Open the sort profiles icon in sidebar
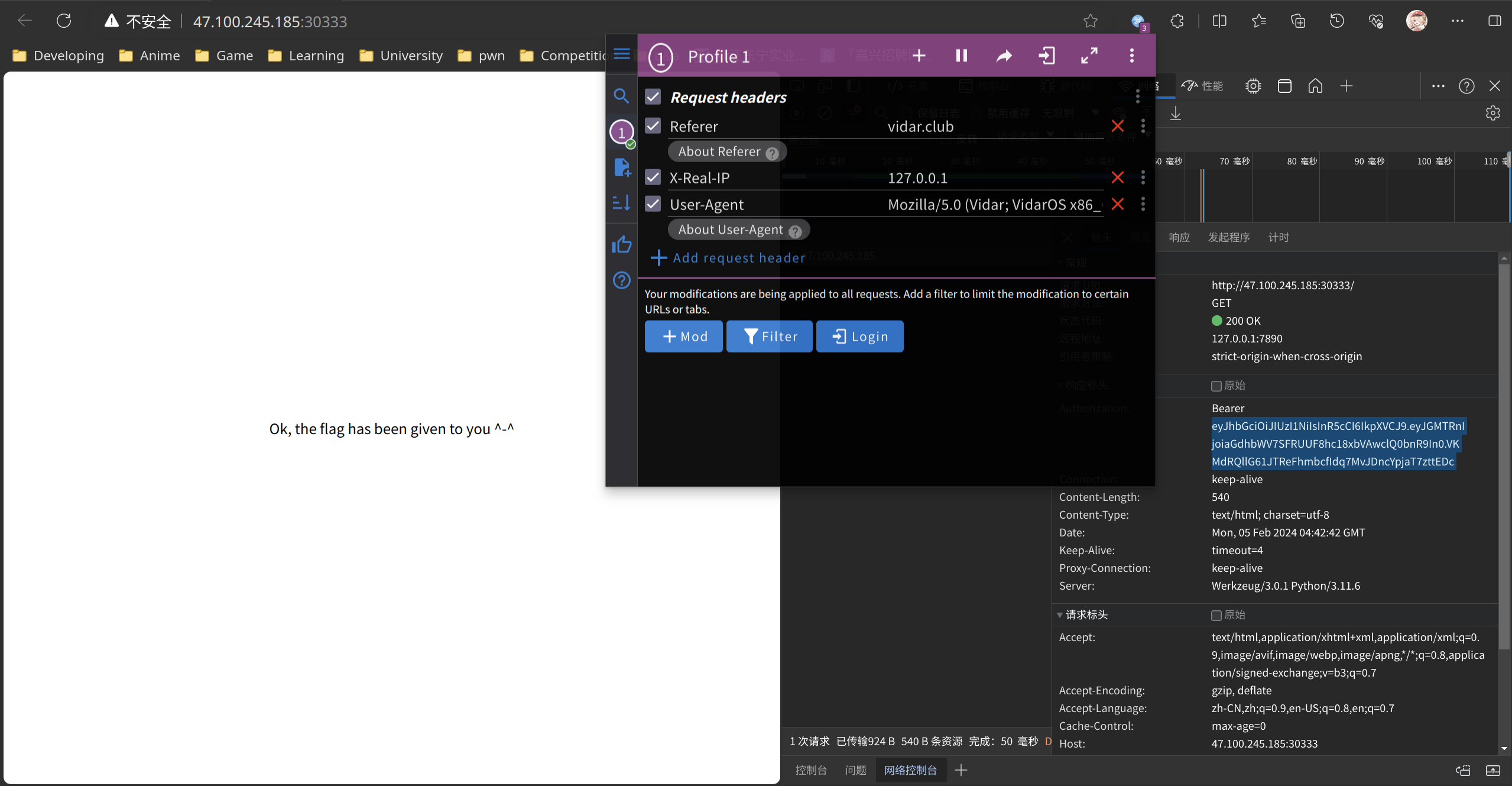 [621, 203]
